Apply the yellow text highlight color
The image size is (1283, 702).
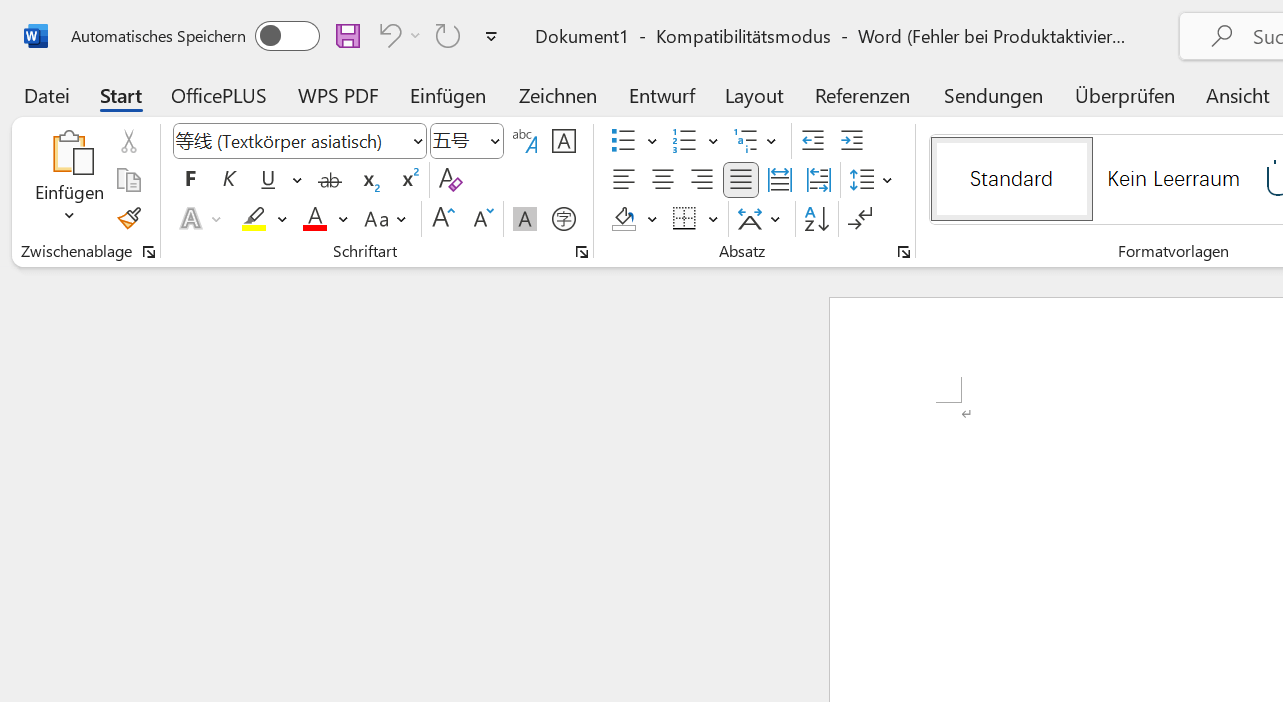point(254,219)
